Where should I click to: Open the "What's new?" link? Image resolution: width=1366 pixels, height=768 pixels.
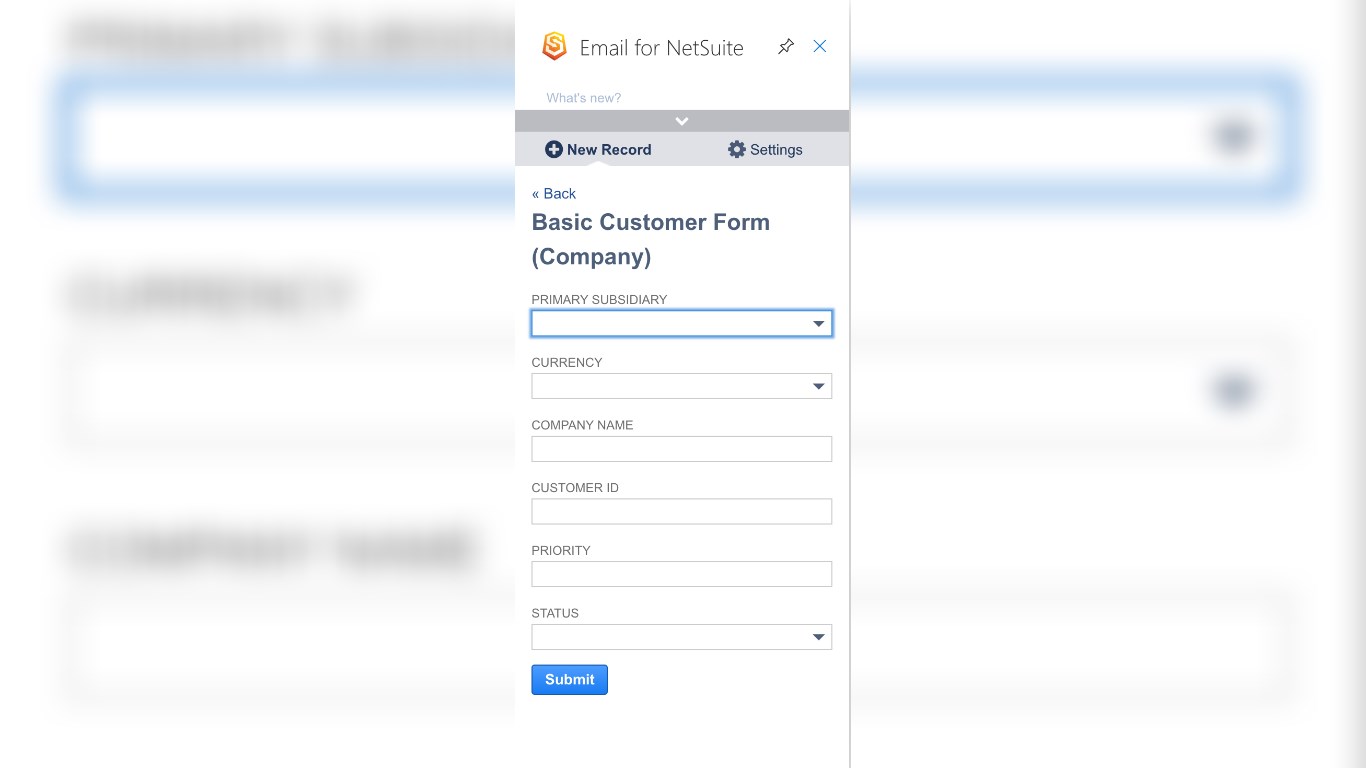tap(584, 98)
